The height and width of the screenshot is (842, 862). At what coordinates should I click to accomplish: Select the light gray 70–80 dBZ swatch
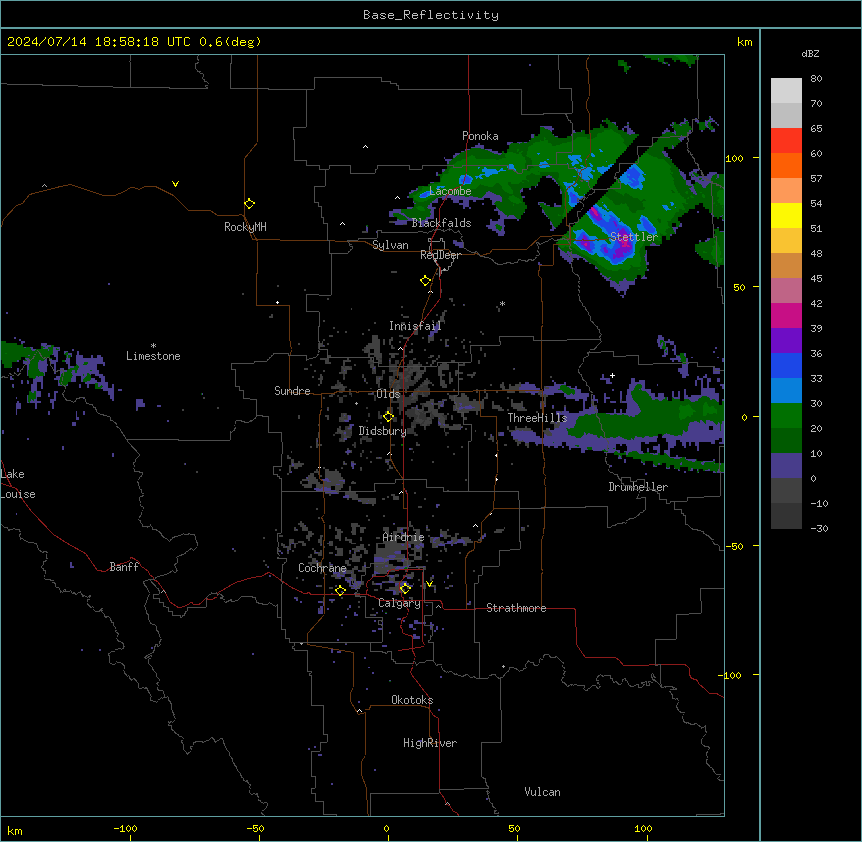[x=786, y=91]
